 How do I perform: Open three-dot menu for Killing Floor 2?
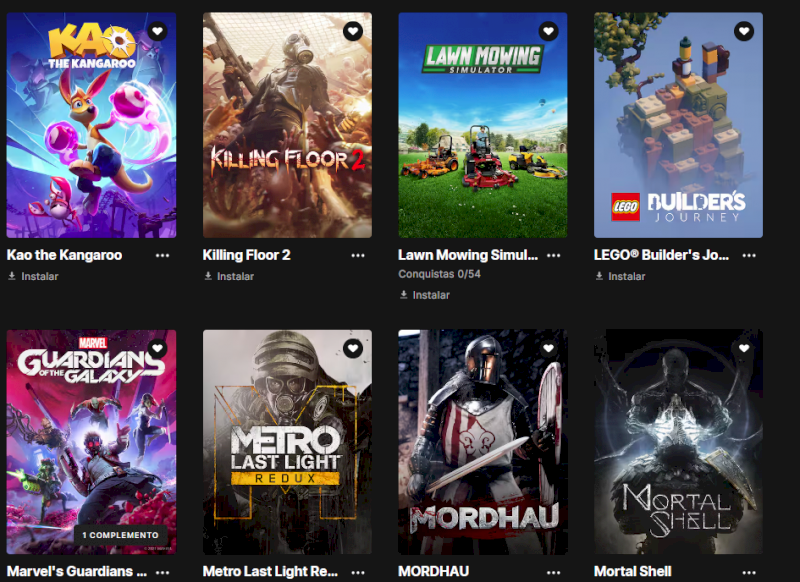[358, 255]
